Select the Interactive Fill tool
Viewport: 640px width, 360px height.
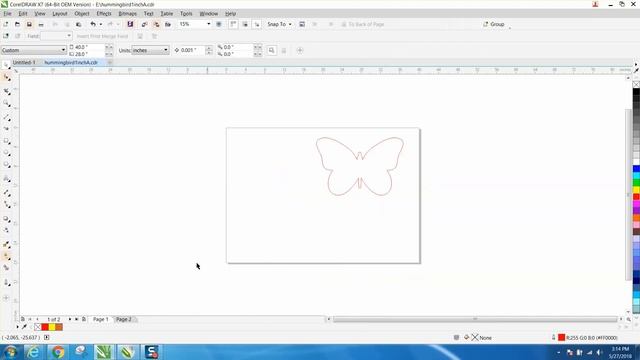(x=7, y=256)
